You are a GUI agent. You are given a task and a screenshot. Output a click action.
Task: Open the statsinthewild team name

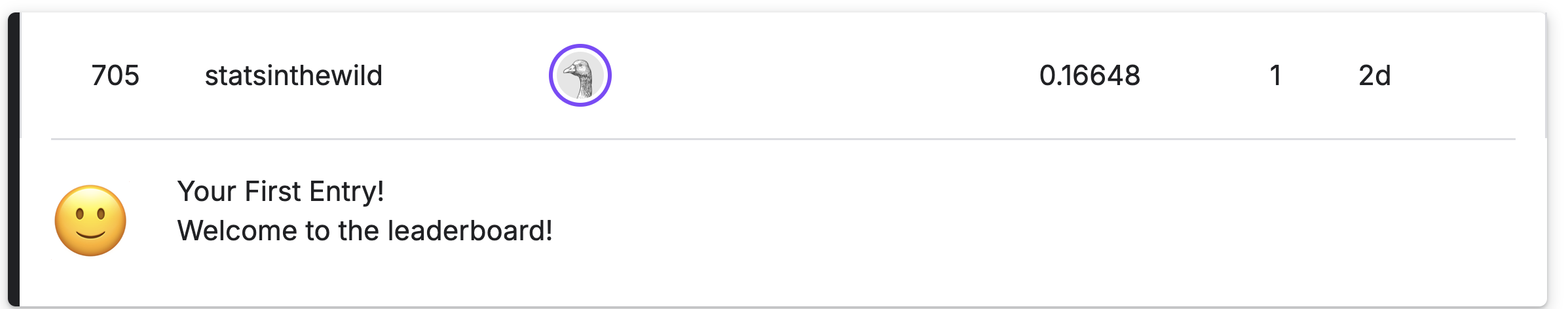coord(293,76)
